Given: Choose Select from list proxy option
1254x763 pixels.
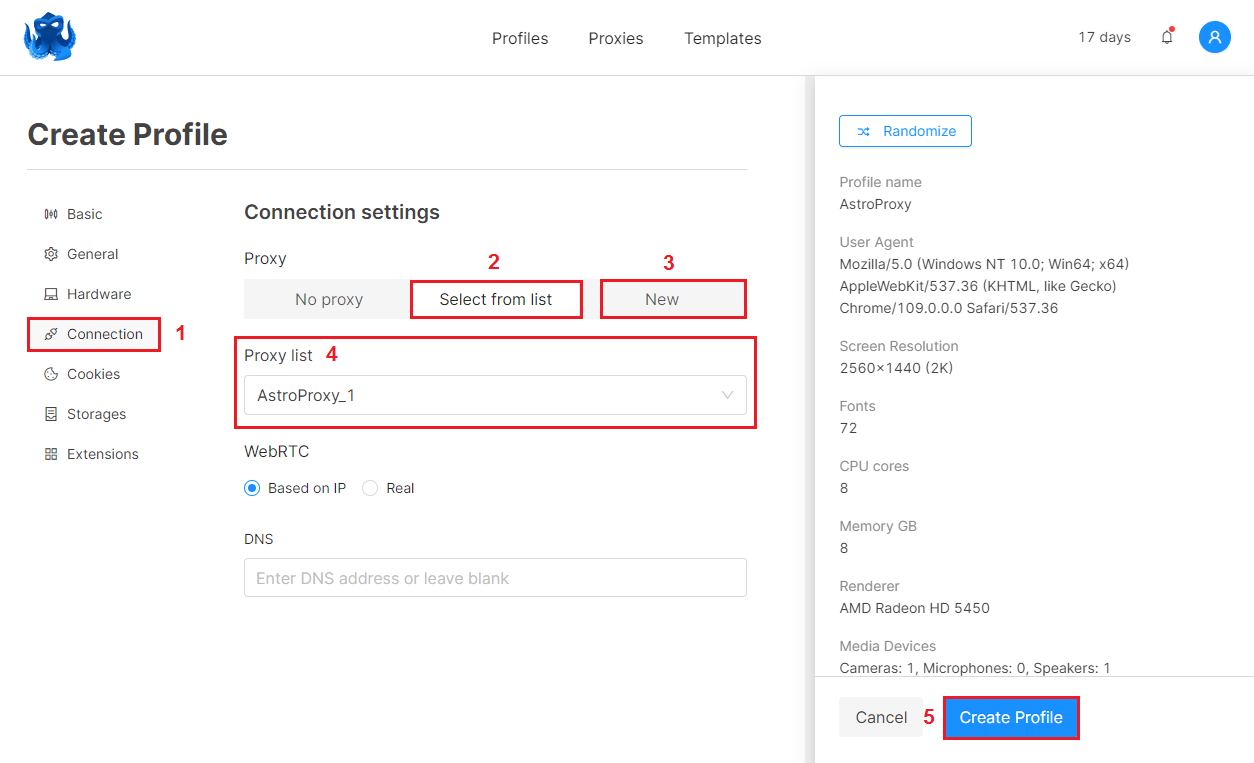Looking at the screenshot, I should click(x=496, y=299).
